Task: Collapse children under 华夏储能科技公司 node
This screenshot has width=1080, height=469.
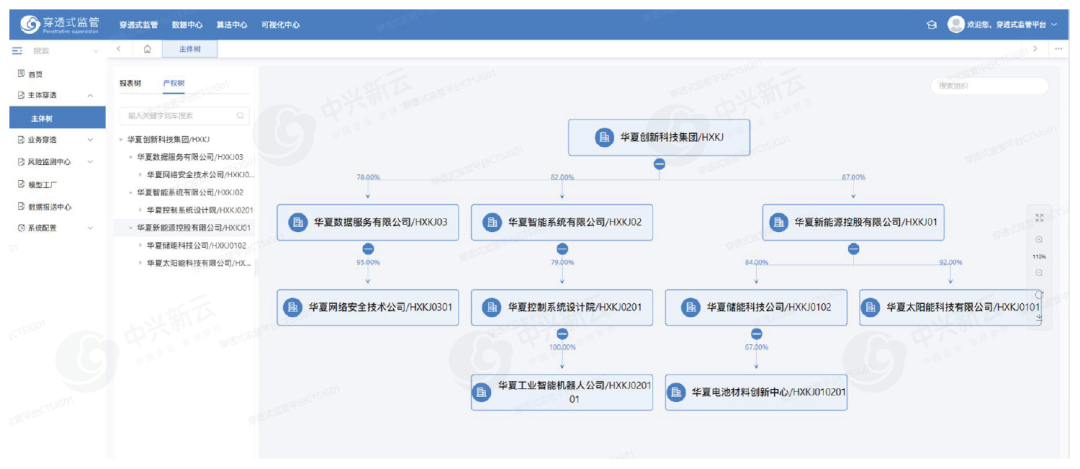Action: 756,333
